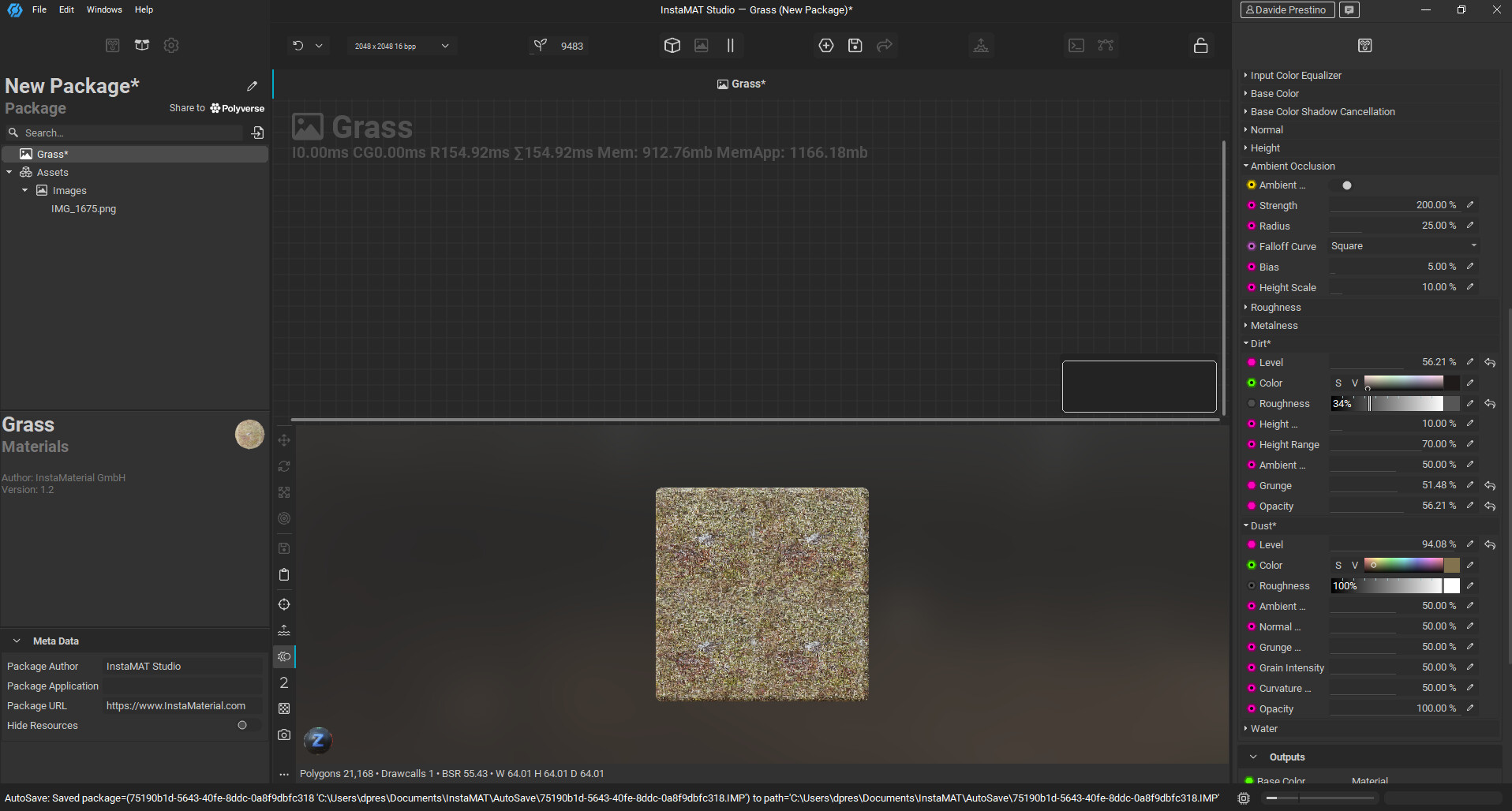Click the clipboard icon in viewport sidebar
Screen dimensions: 1512x811
point(284,574)
